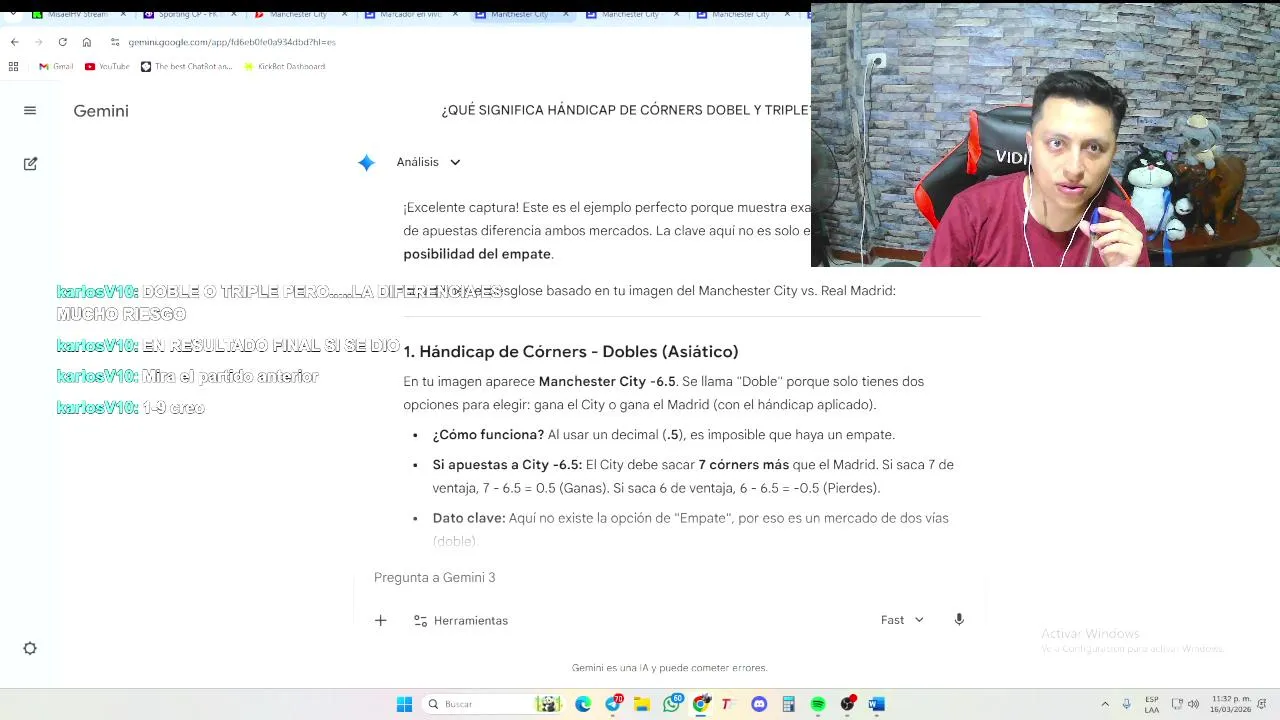Screen dimensions: 1280x720
Task: Open the YouTube bookmark
Action: click(107, 66)
